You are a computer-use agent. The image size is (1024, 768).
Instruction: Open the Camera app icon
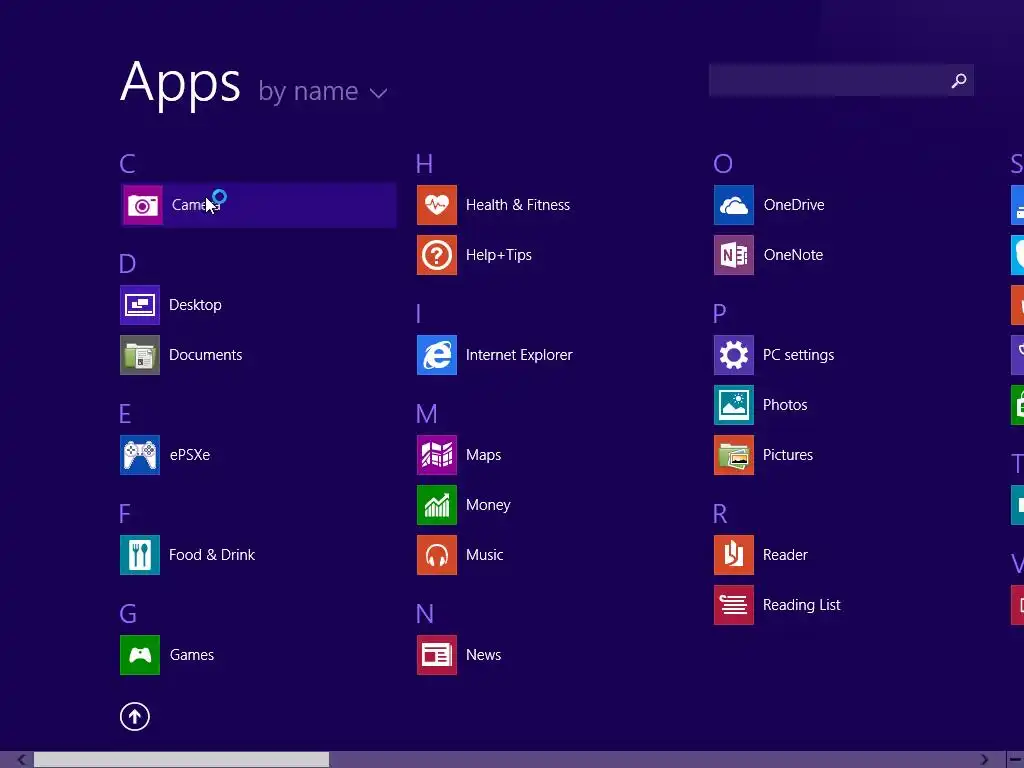click(142, 205)
